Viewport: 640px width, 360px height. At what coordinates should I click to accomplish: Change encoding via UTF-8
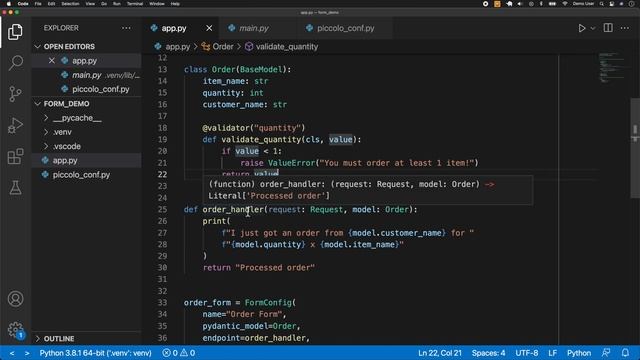[x=527, y=353]
